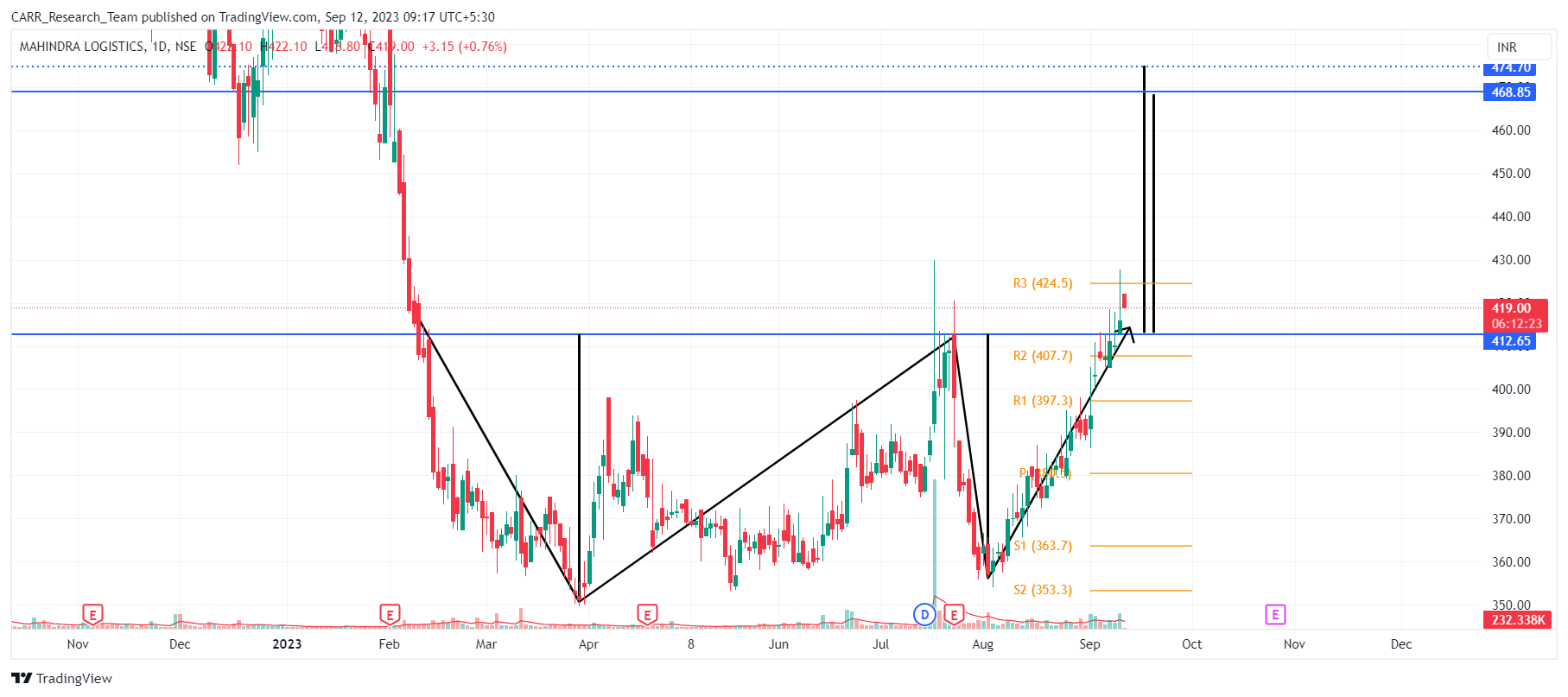
Task: Click the tall volume bar in mid July
Action: coord(934,553)
